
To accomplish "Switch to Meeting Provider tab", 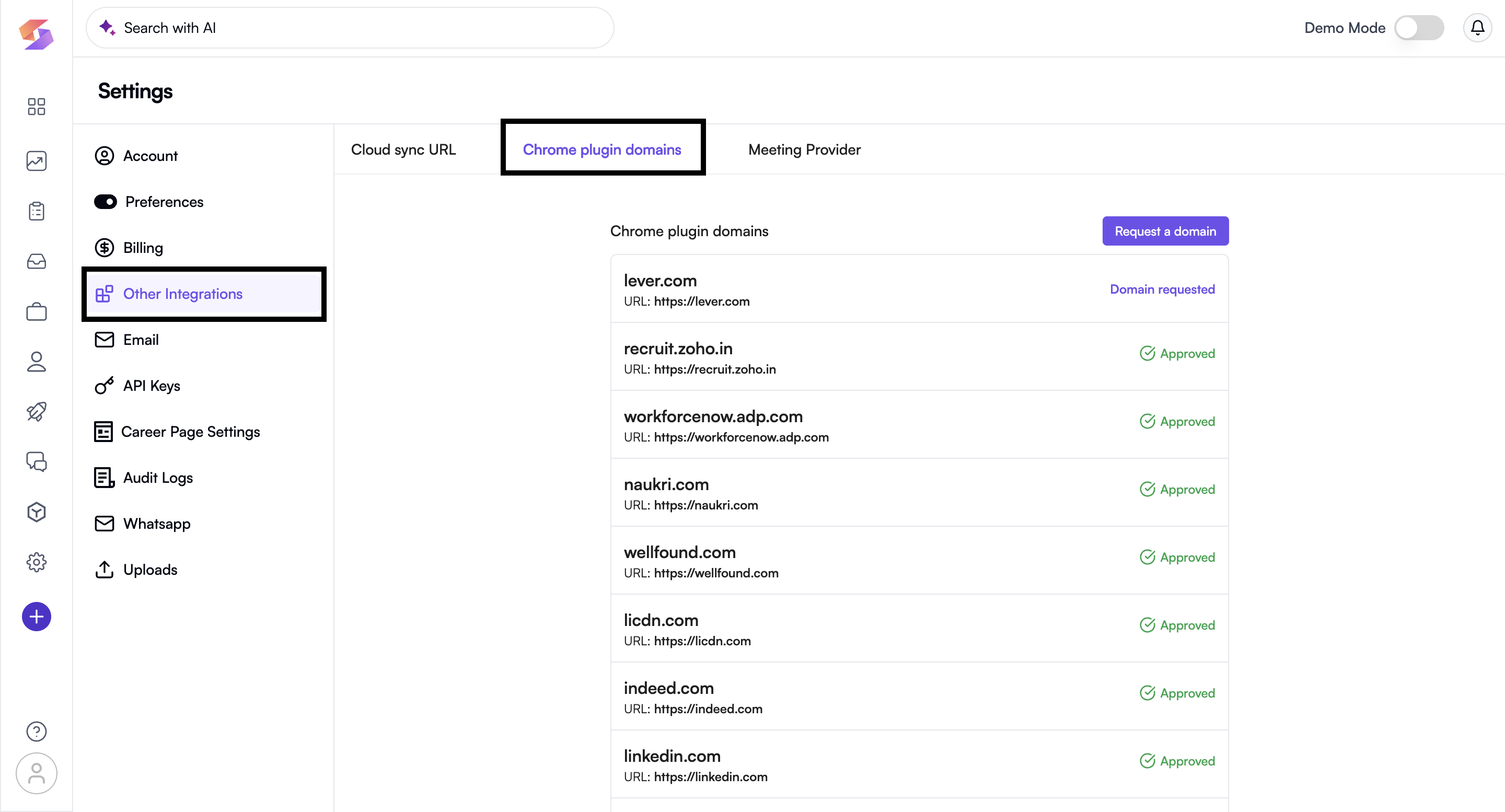I will click(x=804, y=149).
